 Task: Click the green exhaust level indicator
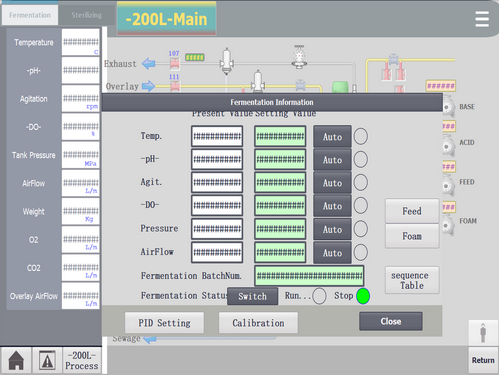tap(195, 57)
